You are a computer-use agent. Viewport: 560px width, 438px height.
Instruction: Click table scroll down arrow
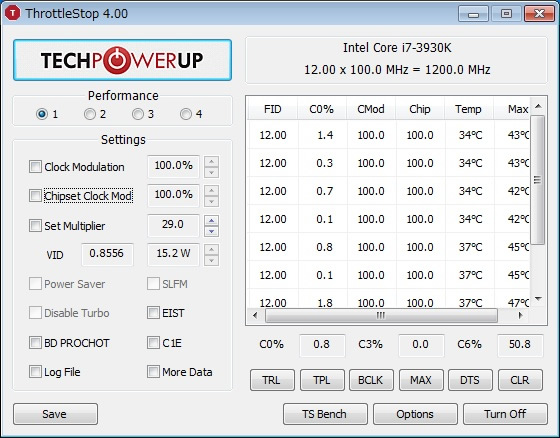tap(538, 299)
